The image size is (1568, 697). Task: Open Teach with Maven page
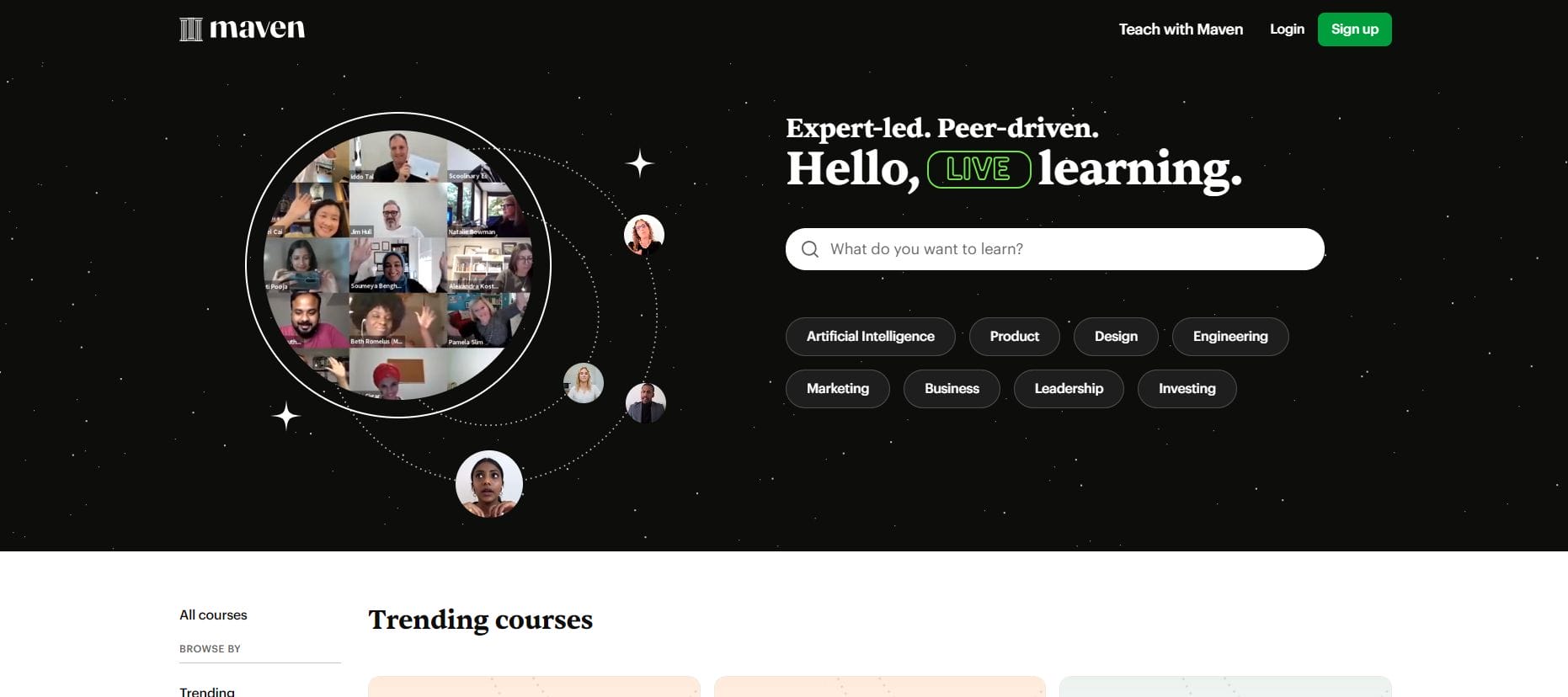coord(1181,29)
